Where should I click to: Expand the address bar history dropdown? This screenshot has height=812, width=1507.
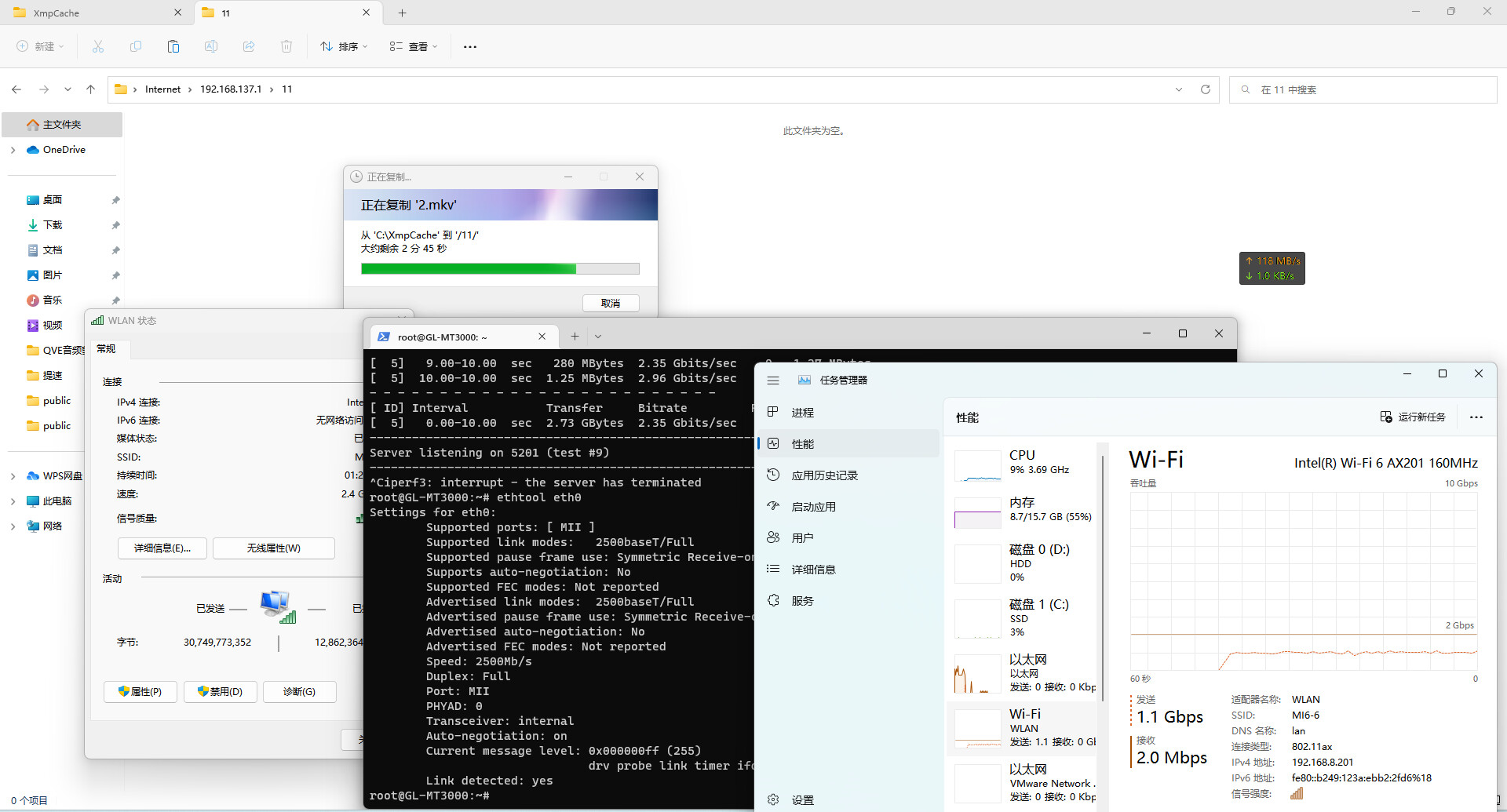click(1179, 89)
